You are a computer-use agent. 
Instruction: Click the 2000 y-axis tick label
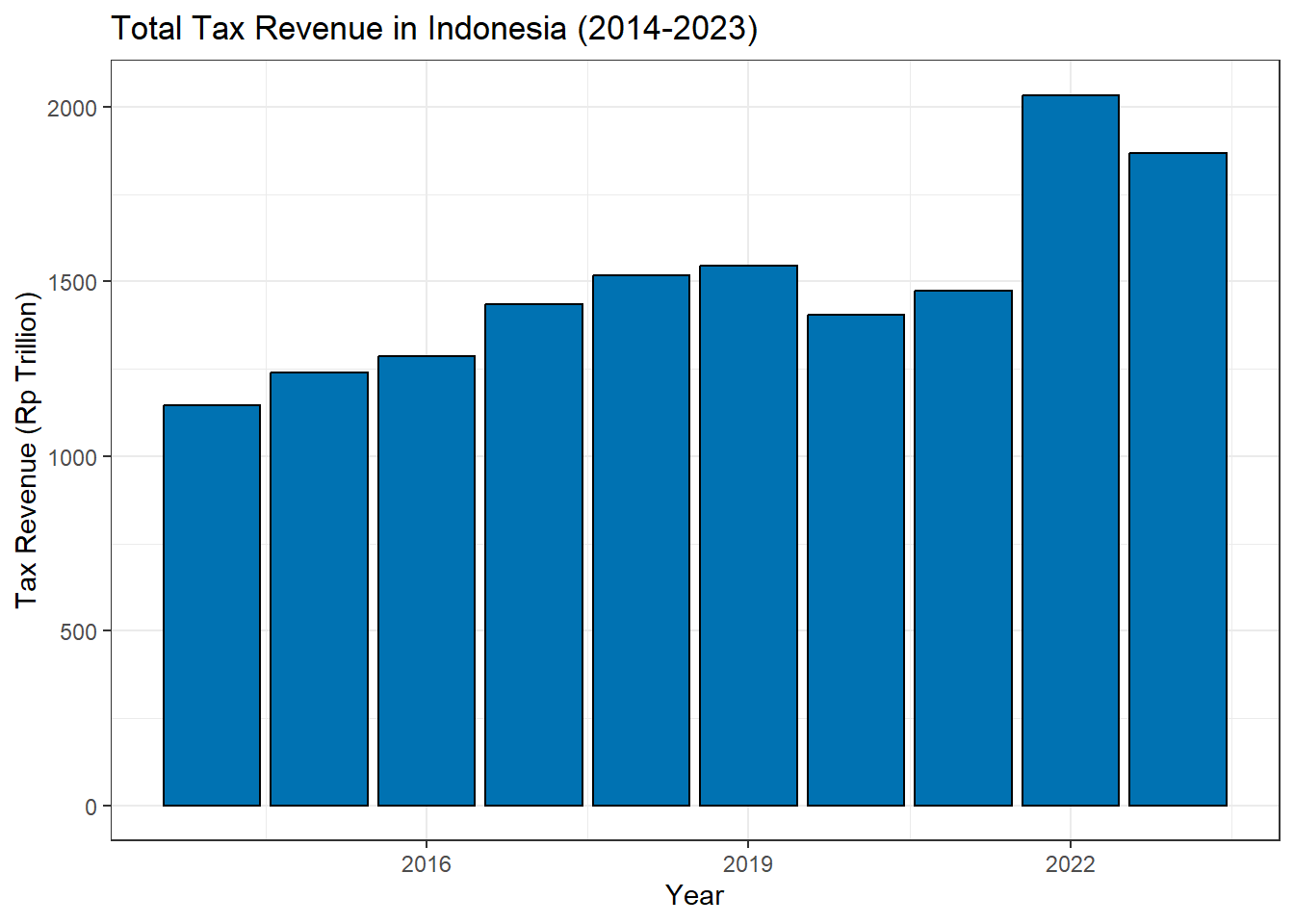click(72, 108)
